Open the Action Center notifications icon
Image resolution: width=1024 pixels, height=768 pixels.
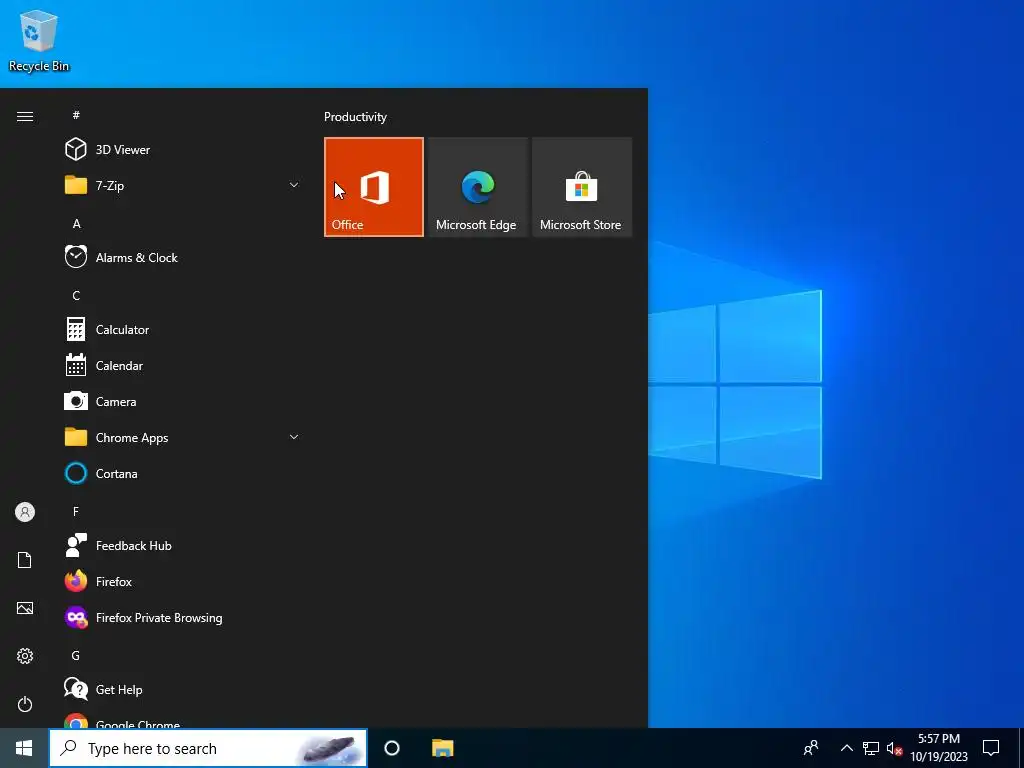click(991, 748)
